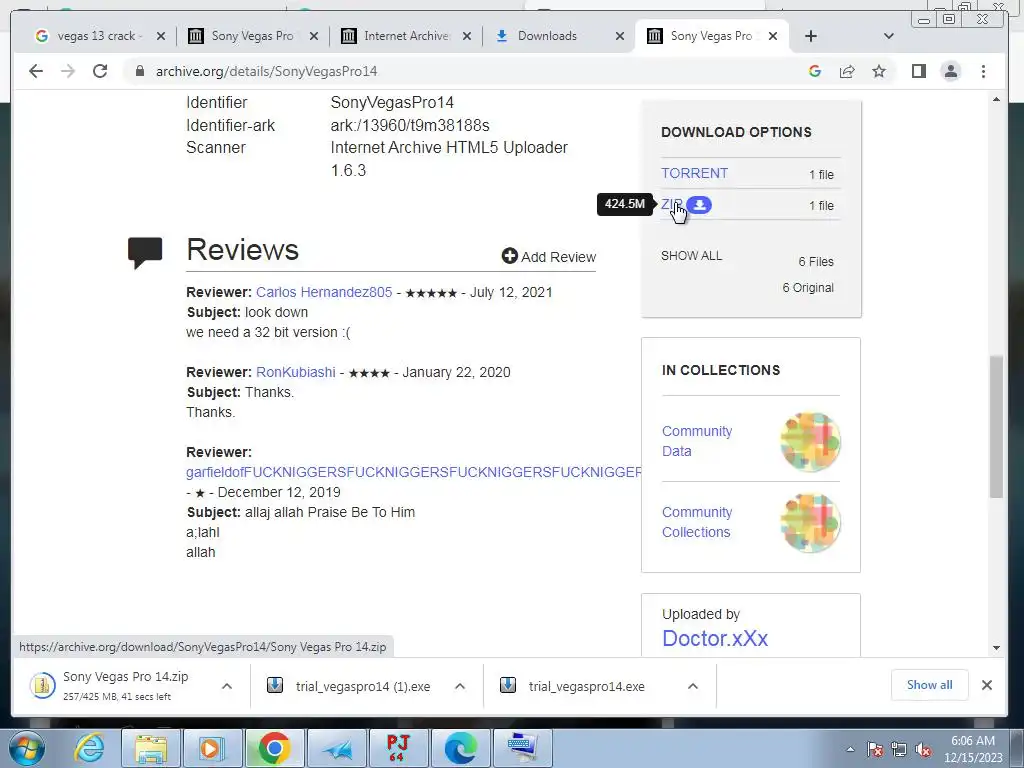Image resolution: width=1024 pixels, height=768 pixels.
Task: Click the blue ZIP download icon
Action: (699, 205)
